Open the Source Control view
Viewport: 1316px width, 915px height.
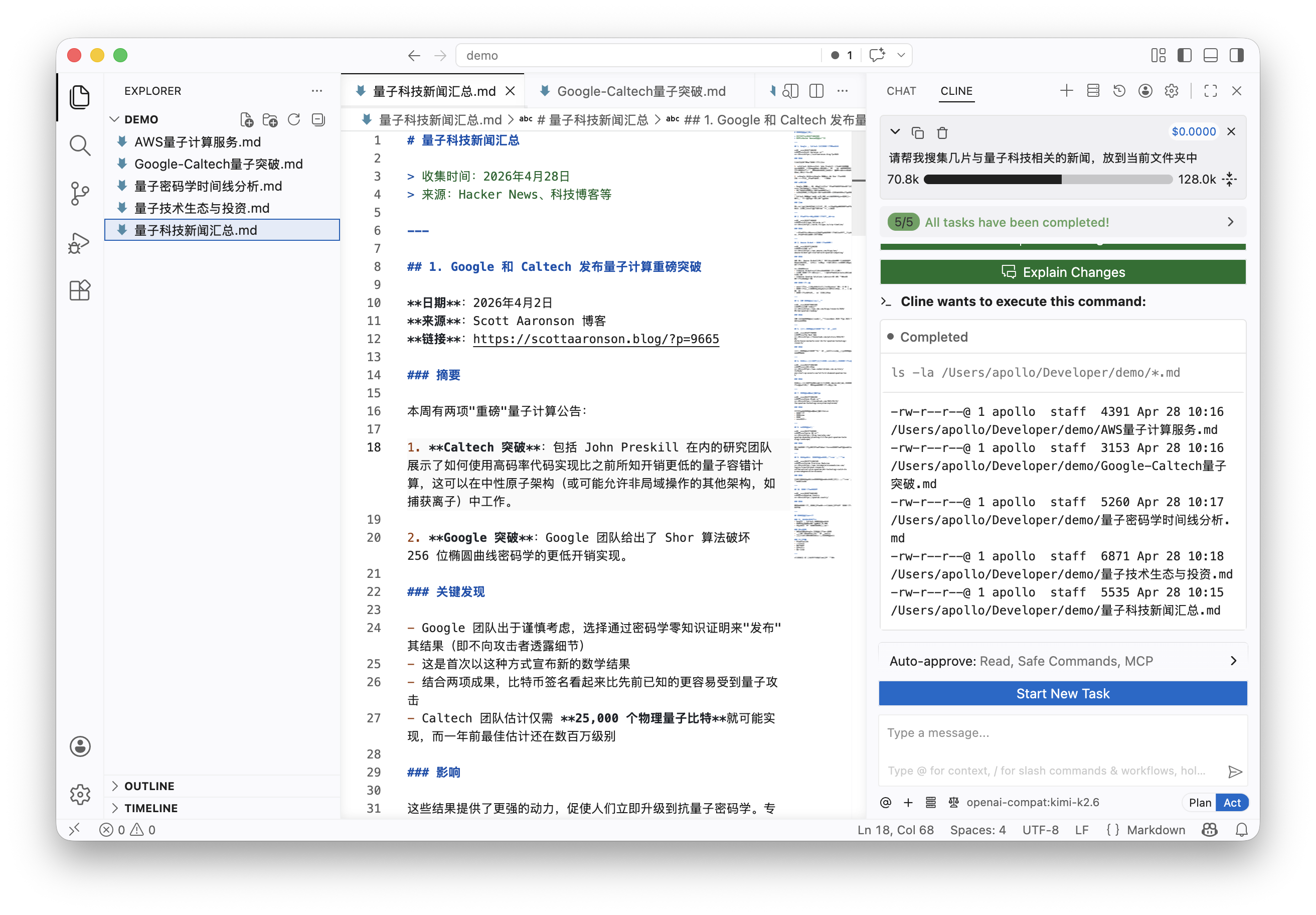[80, 194]
